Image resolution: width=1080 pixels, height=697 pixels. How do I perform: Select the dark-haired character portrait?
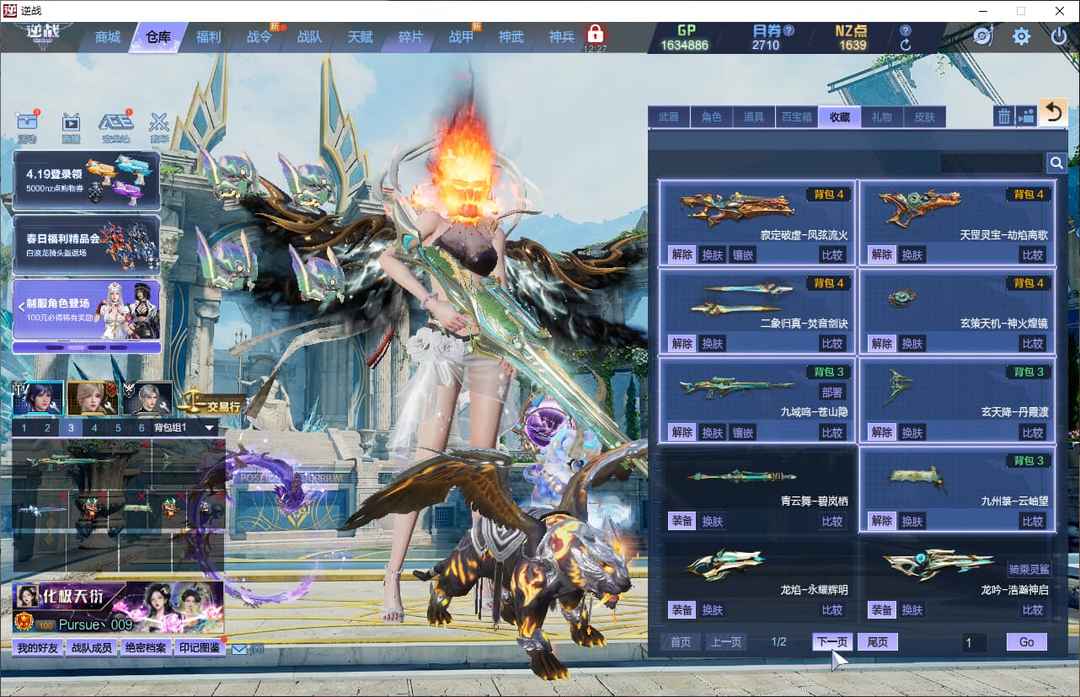coord(39,397)
